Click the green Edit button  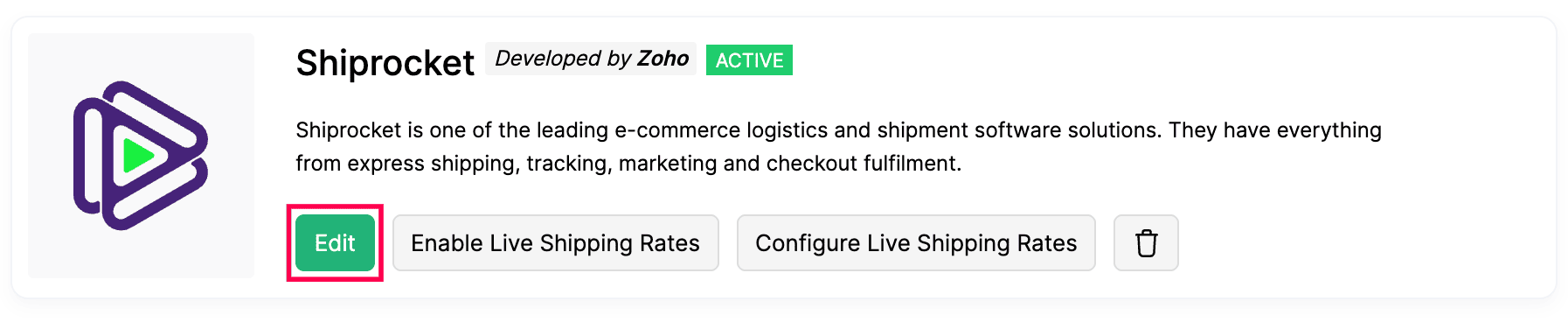point(335,243)
